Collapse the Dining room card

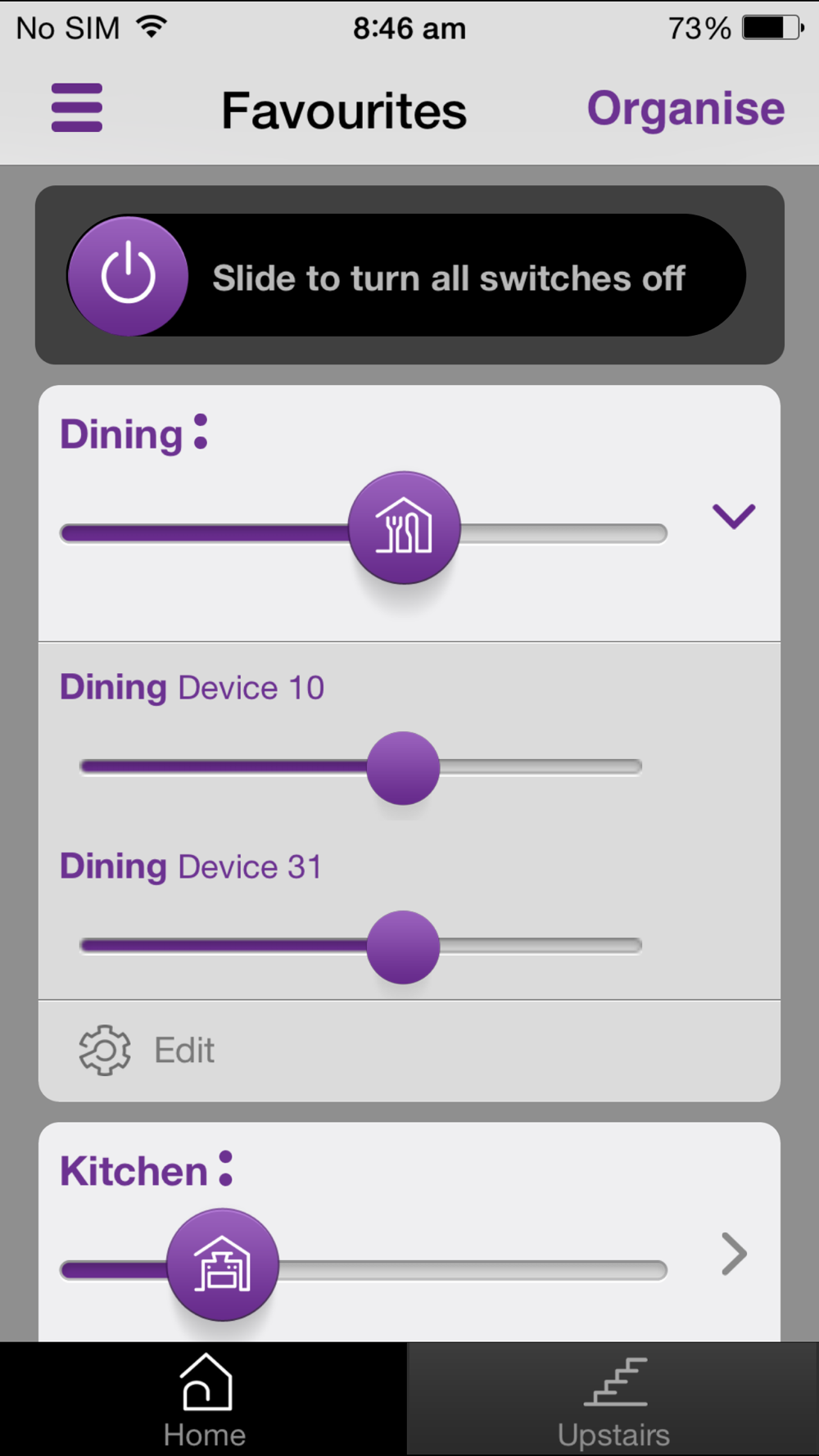[733, 517]
